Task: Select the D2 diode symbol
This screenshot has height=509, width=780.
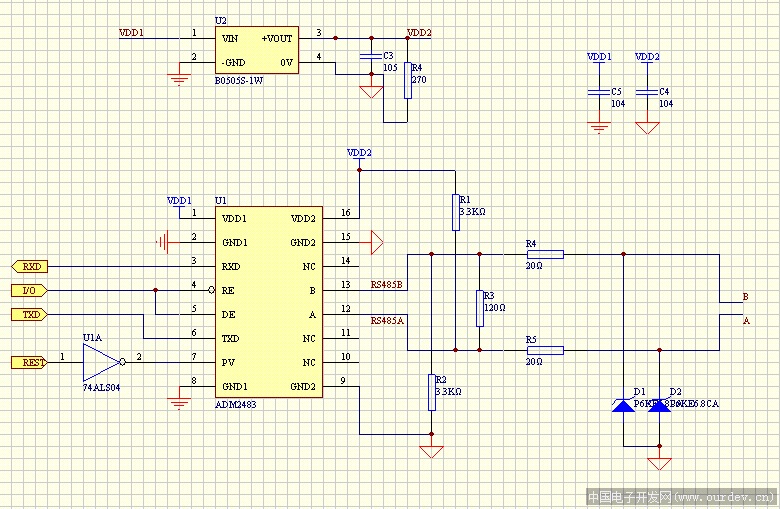Action: click(659, 405)
